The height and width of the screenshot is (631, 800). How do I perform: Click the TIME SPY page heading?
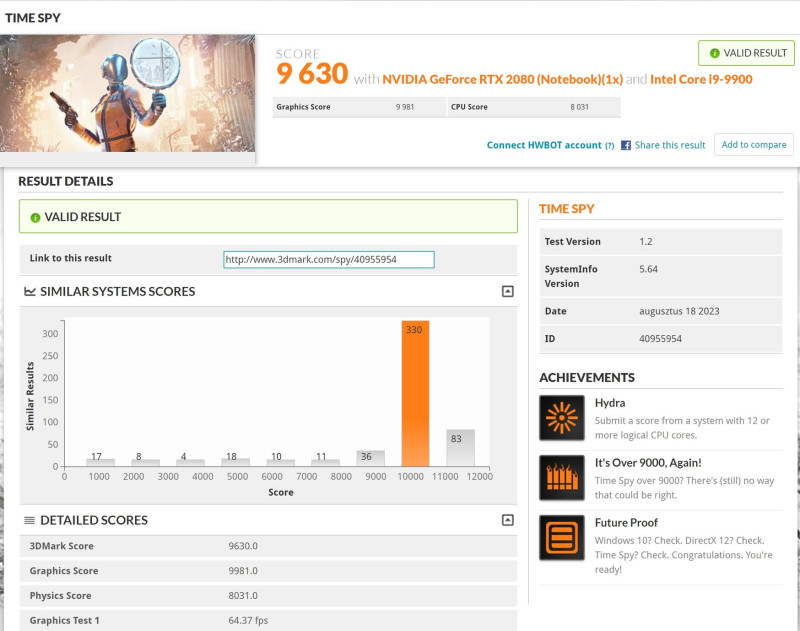33,18
